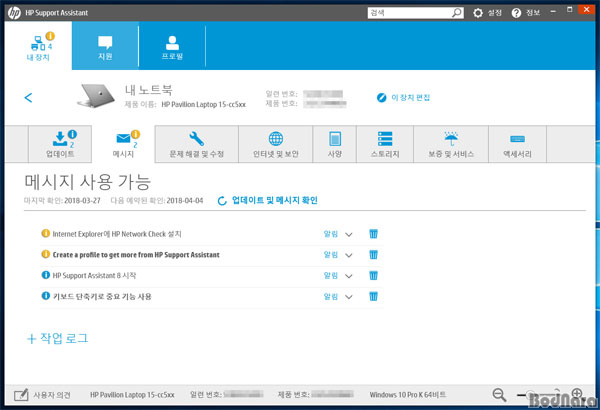This screenshot has height=410, width=600.
Task: Click the refresh icon beside 업데이트 및 메시지 확인
Action: [222, 201]
